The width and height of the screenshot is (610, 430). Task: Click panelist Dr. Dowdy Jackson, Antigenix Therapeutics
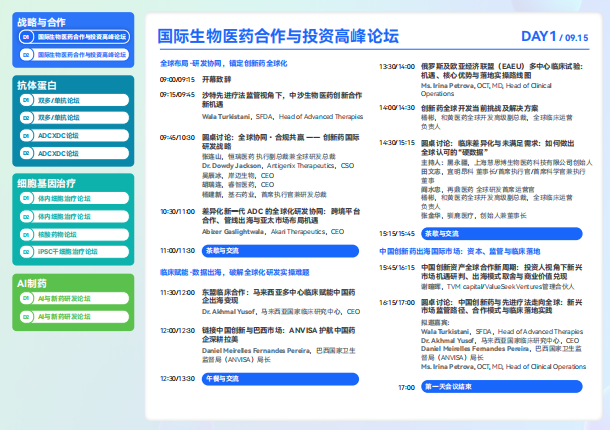[x=278, y=166]
